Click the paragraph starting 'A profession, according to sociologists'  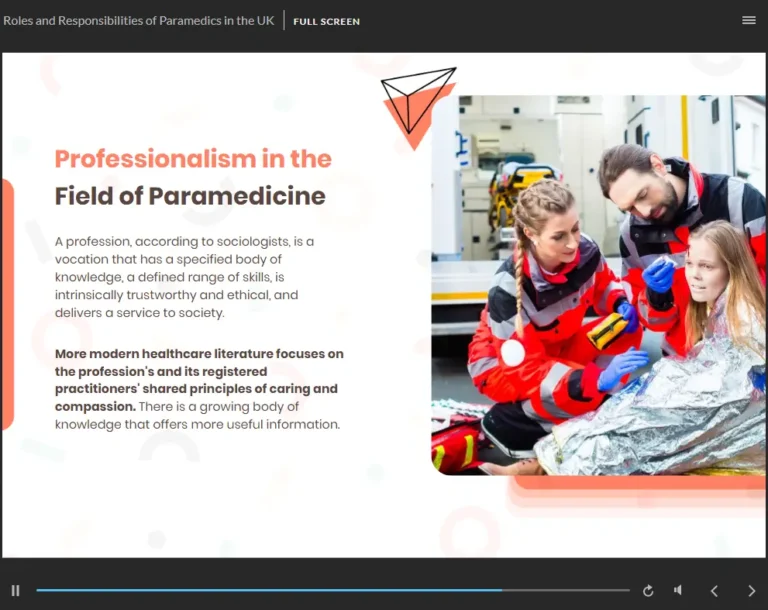point(184,277)
